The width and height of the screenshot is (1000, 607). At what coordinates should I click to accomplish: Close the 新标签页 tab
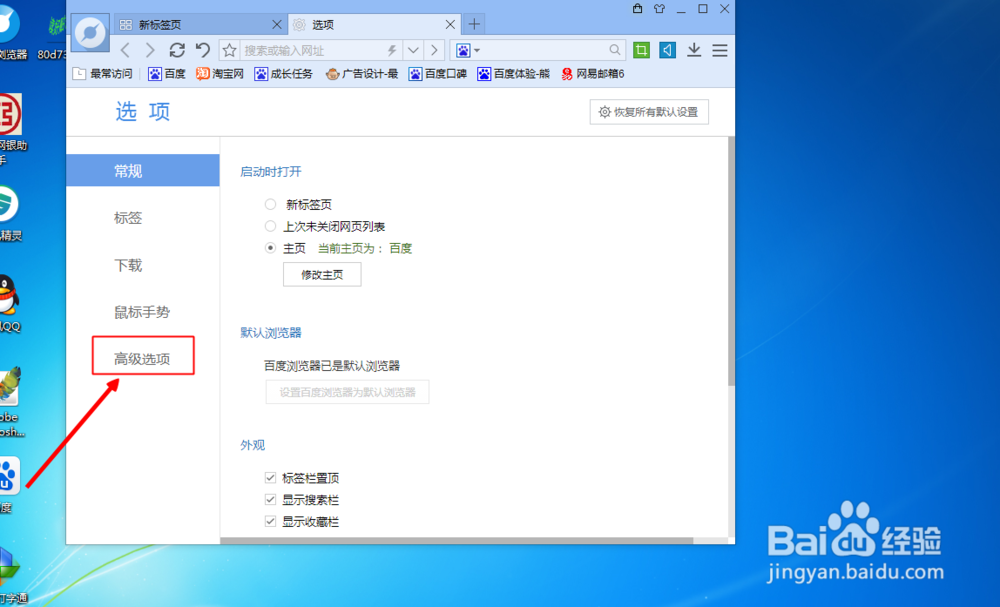(277, 24)
